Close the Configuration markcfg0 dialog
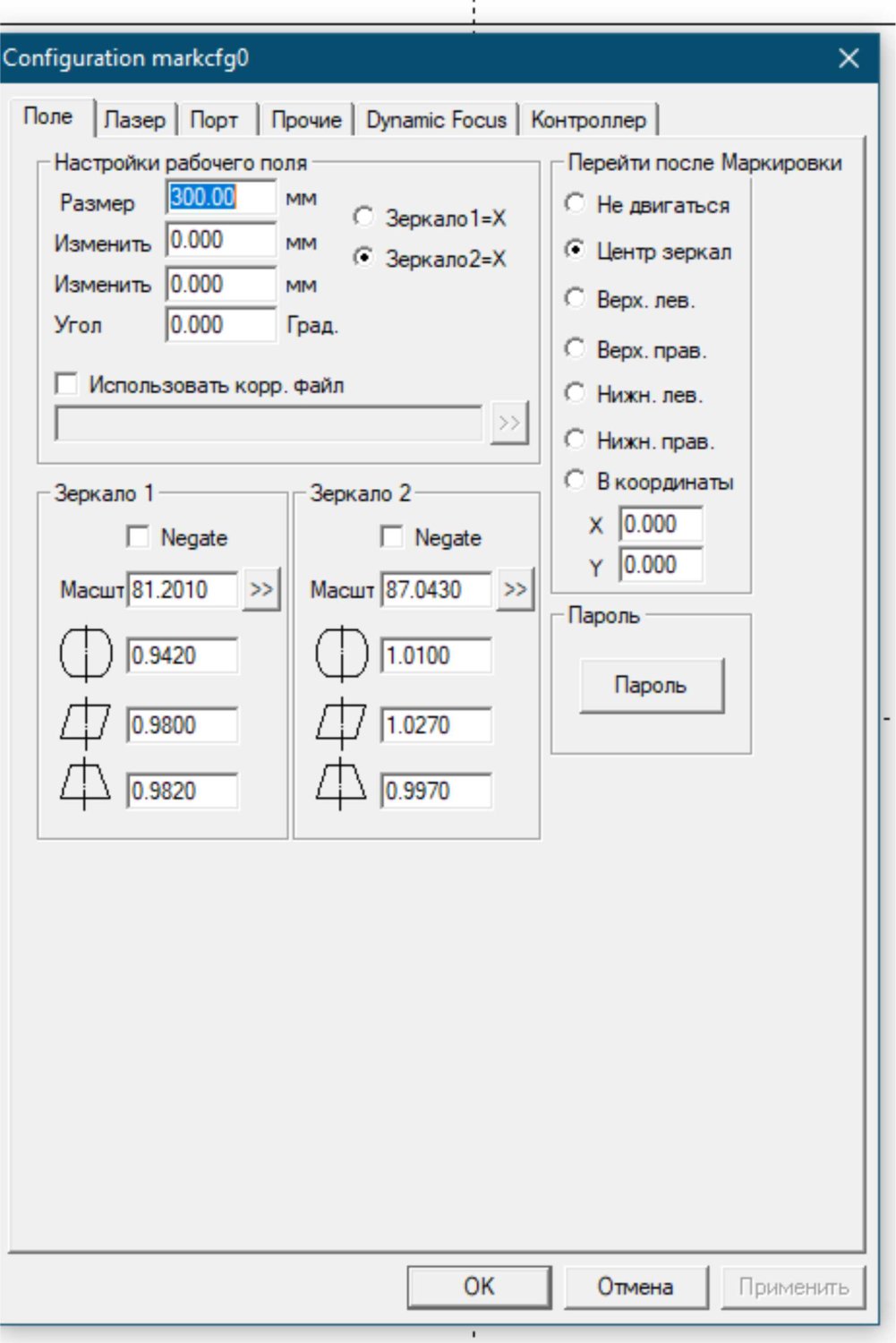This screenshot has height=1343, width=896. 848,59
